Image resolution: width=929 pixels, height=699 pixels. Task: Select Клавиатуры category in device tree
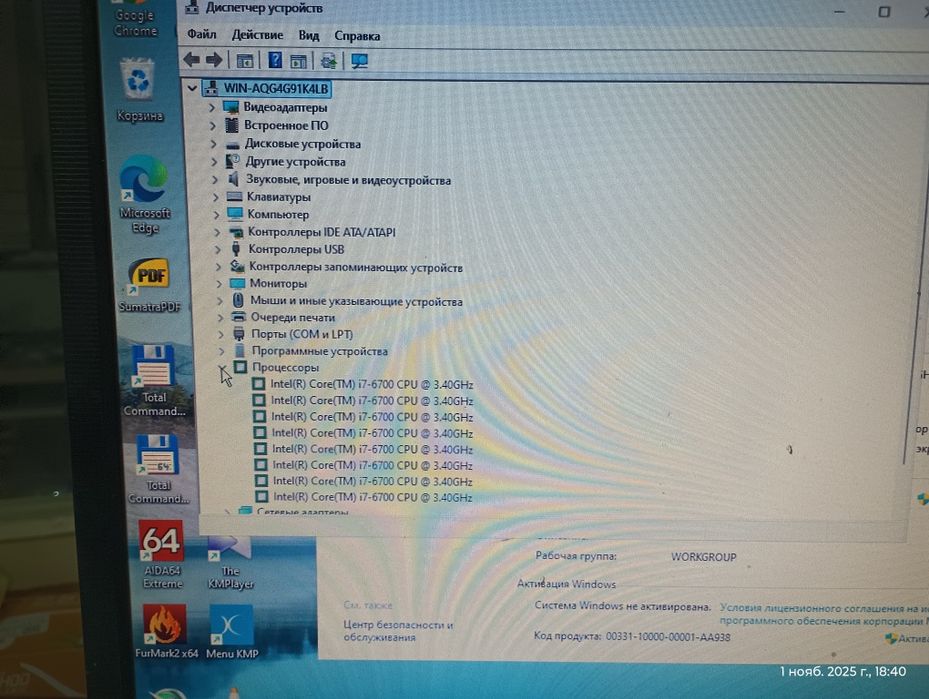click(278, 197)
